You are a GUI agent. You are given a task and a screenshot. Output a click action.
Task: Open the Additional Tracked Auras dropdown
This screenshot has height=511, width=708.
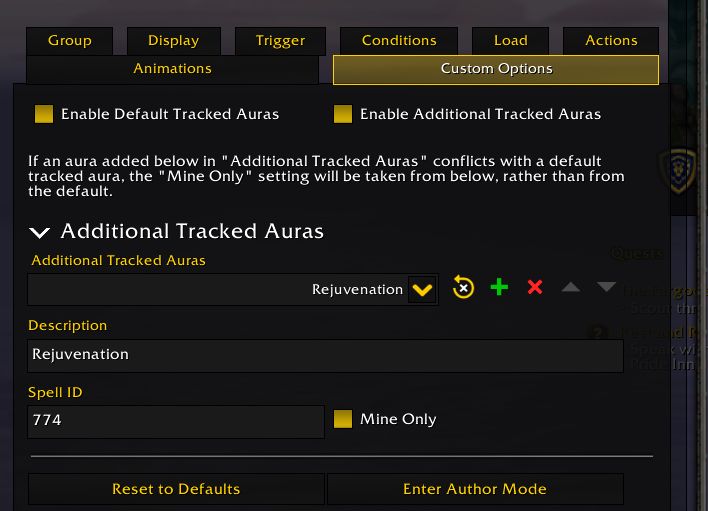[x=423, y=289]
